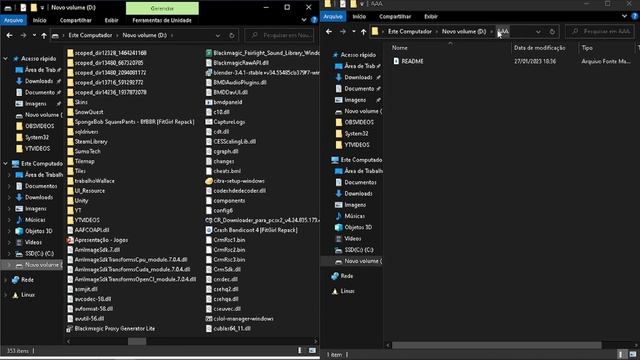
Task: Go up one level in left window
Action: pos(44,36)
